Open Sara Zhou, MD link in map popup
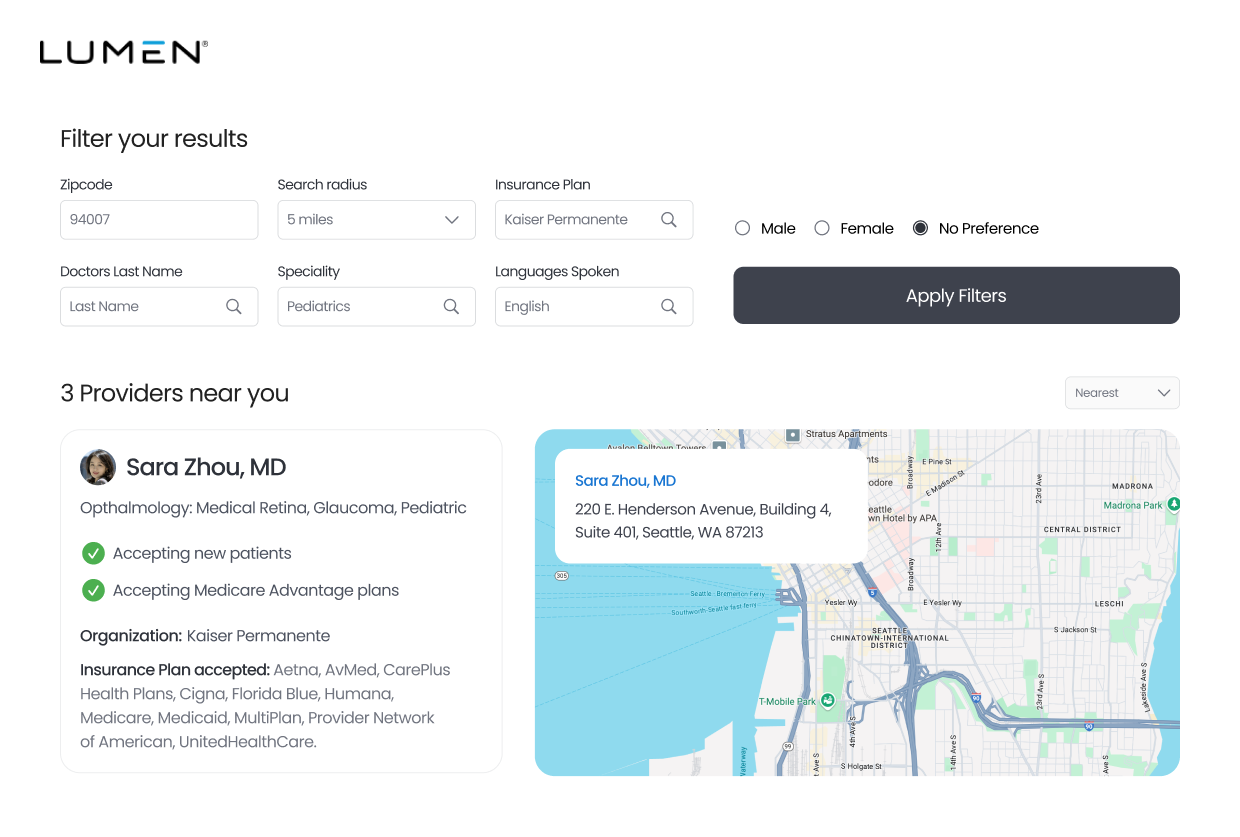 [x=626, y=481]
